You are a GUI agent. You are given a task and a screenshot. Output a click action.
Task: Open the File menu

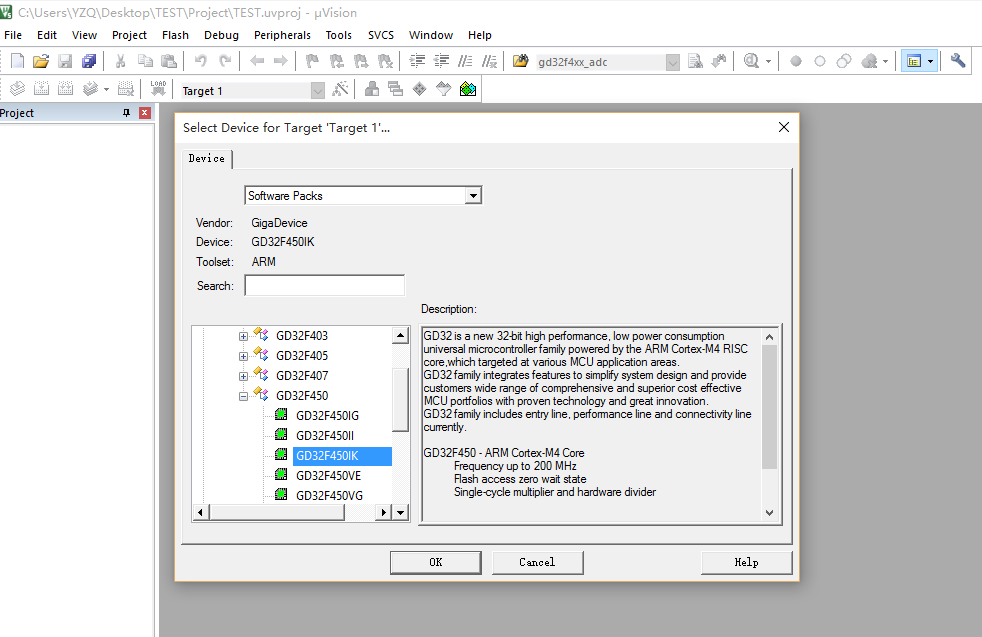point(13,35)
